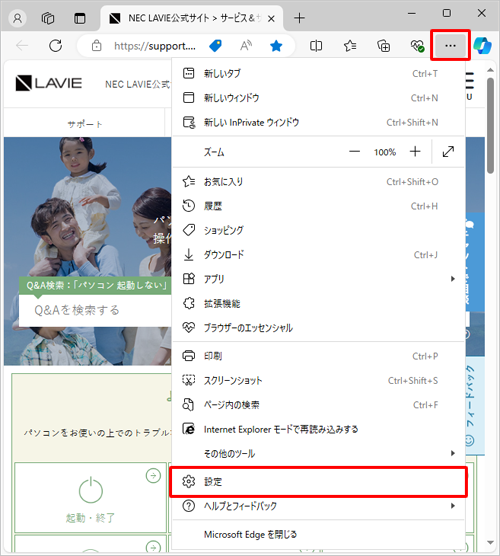The width and height of the screenshot is (500, 556).
Task: Click the NEC LAVIE公式 header text
Action: [138, 84]
